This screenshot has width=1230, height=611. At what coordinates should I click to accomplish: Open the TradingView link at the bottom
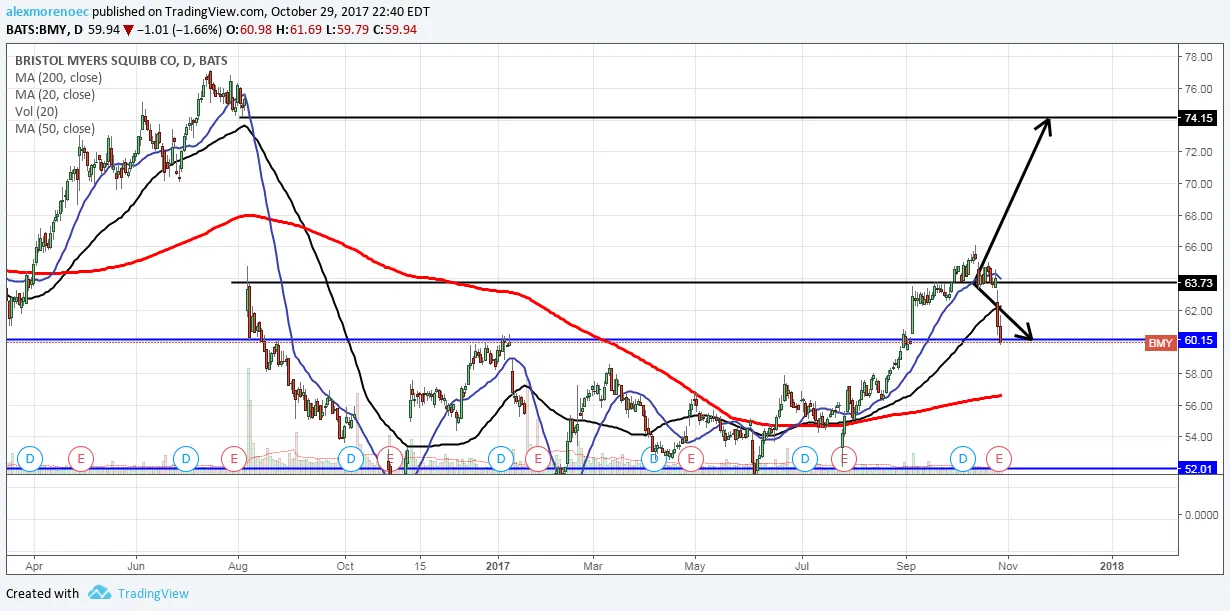(x=153, y=593)
